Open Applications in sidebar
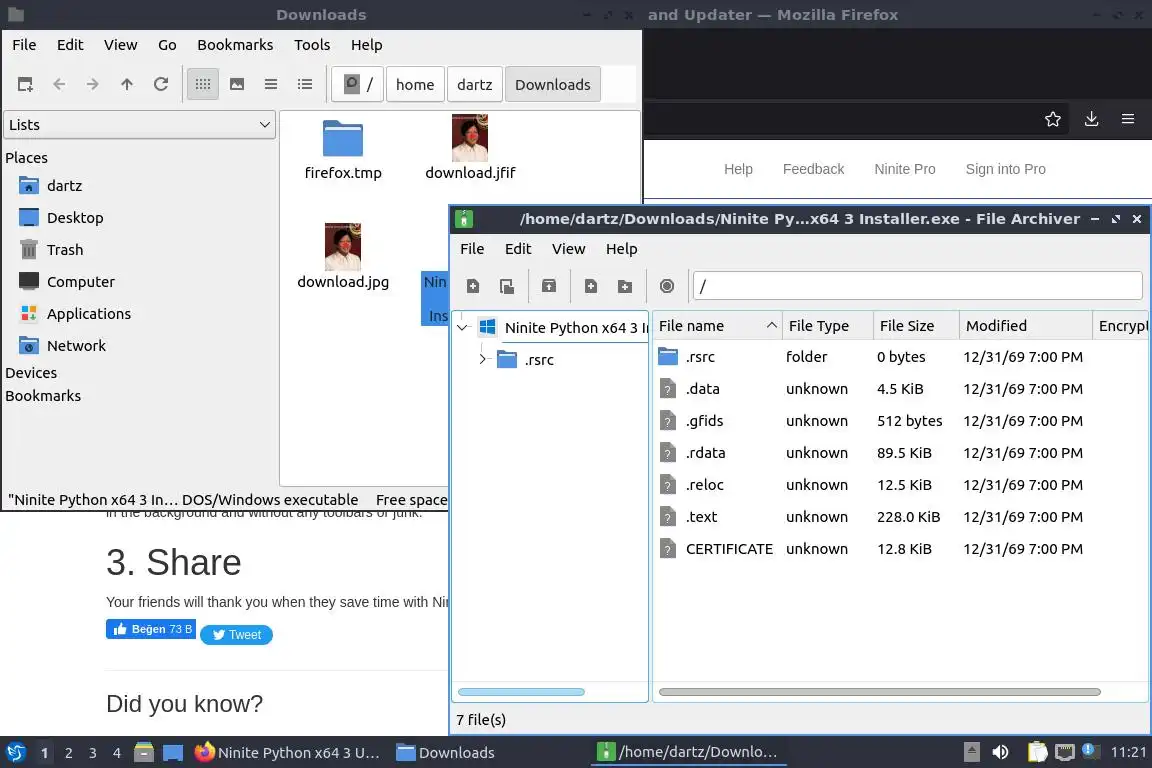 (x=75, y=314)
